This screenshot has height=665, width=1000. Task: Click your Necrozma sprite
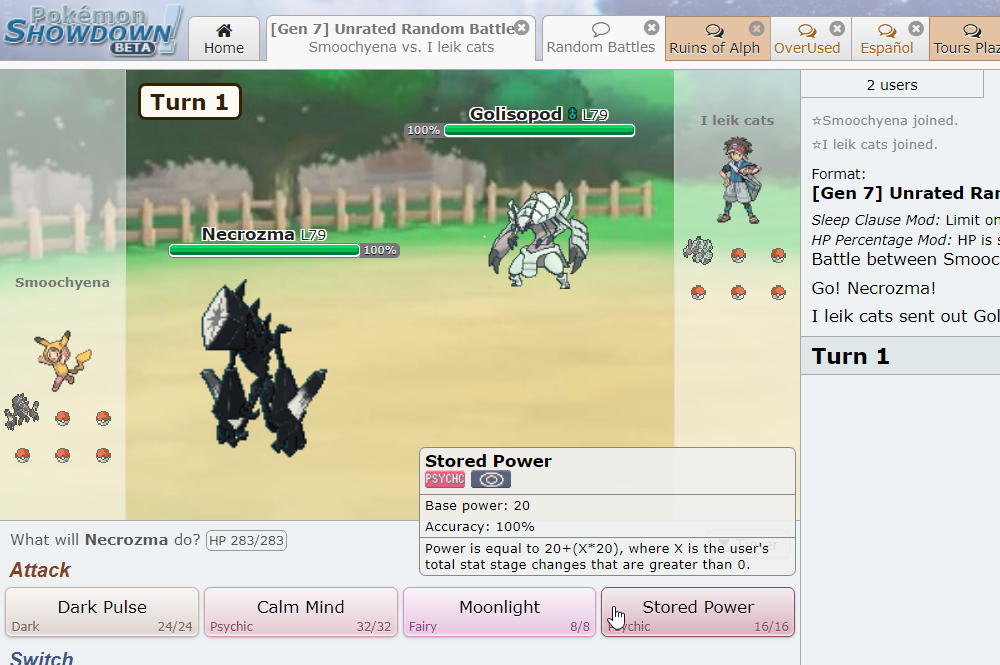coord(263,369)
